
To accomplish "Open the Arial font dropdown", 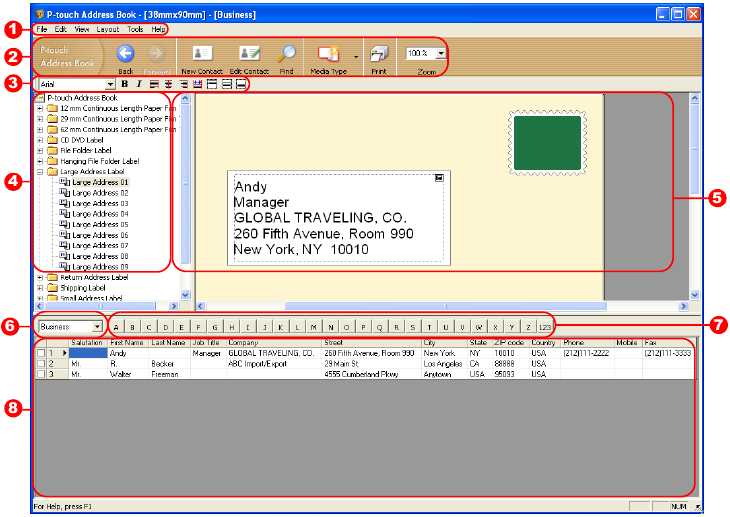I will pos(110,84).
